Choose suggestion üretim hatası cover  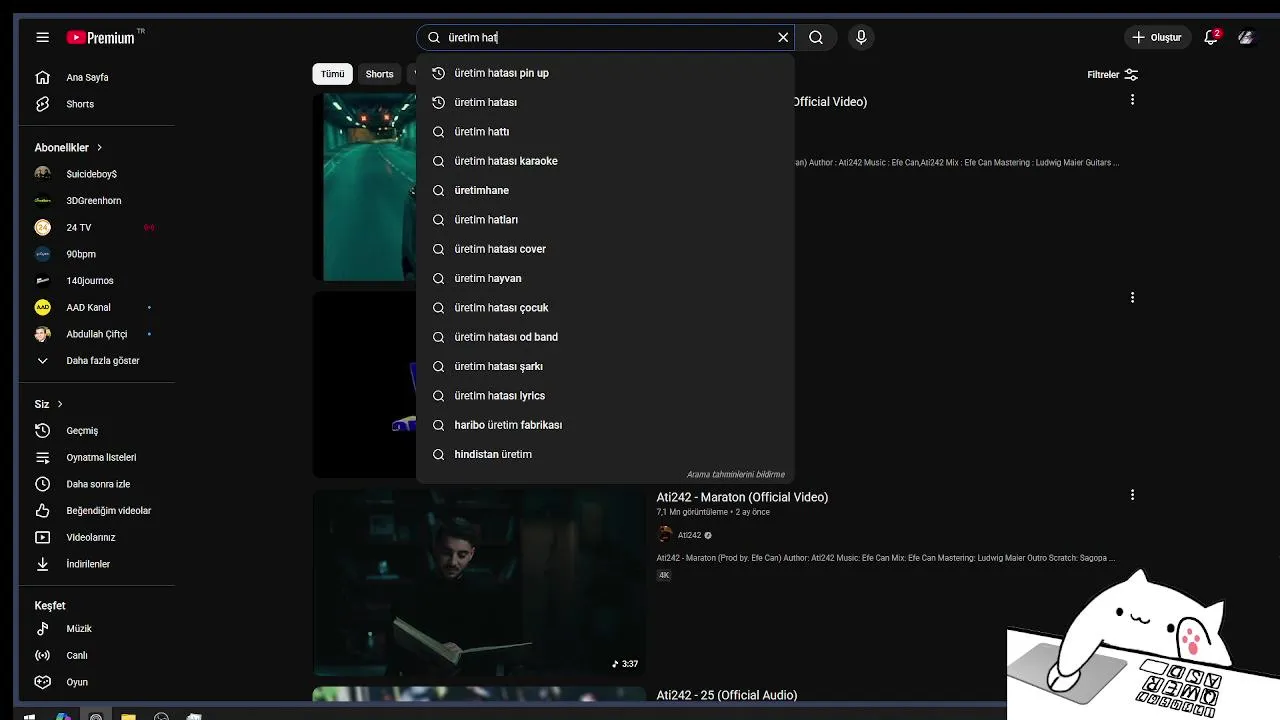pyautogui.click(x=605, y=249)
